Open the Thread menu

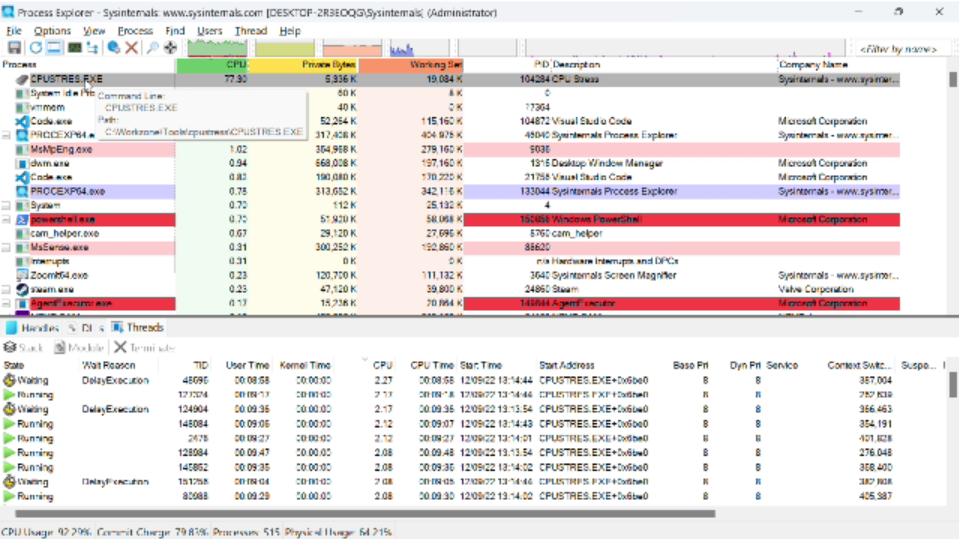(251, 31)
